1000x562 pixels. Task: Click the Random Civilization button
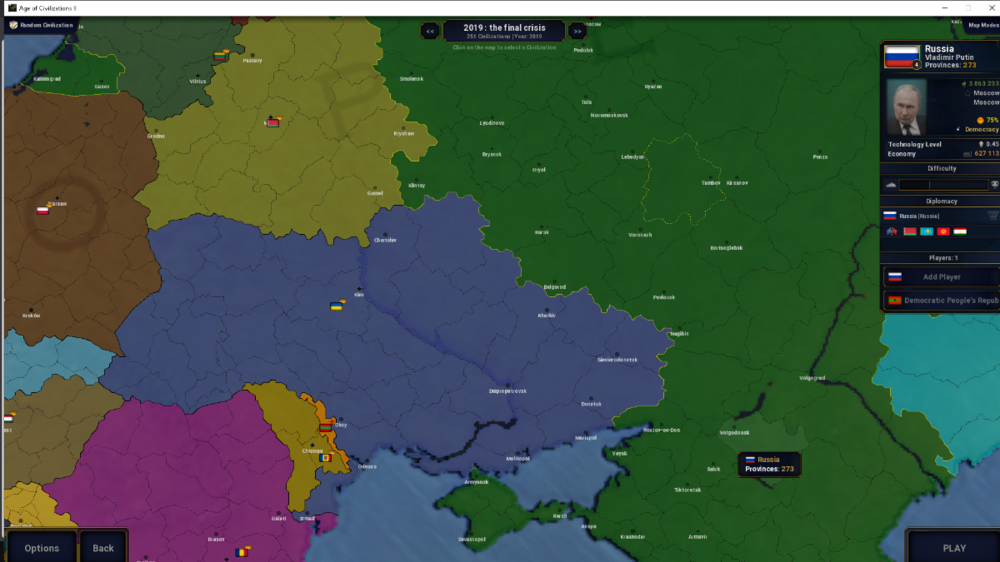coord(42,25)
